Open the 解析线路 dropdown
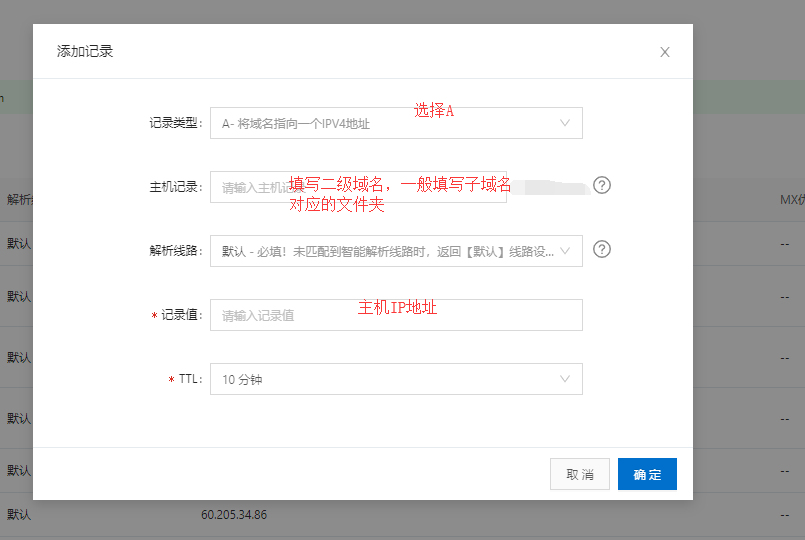The image size is (805, 540). click(x=396, y=251)
